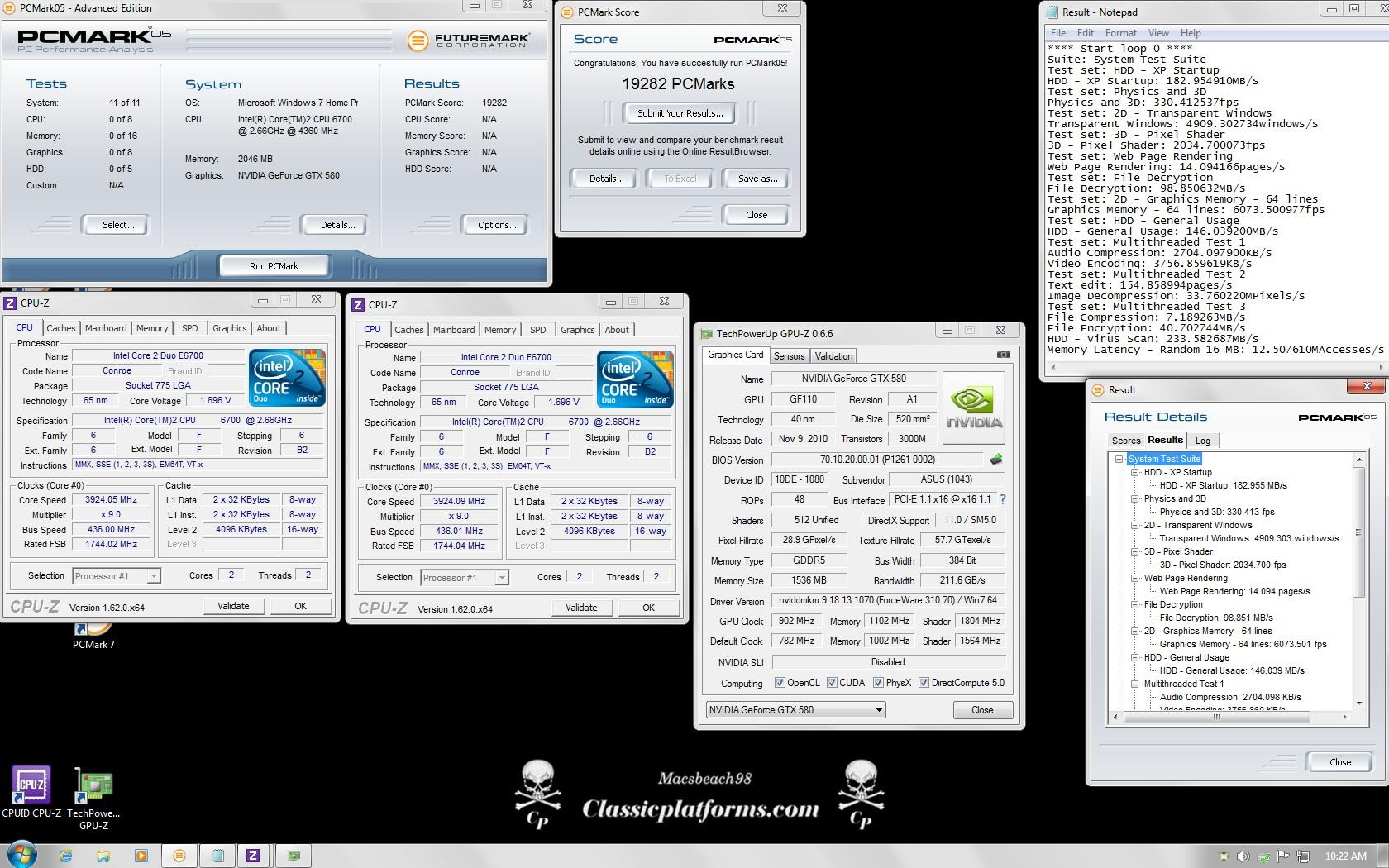Toggle the CUDA checkbox in GPU-Z
Screen dimensions: 1389x868
pyautogui.click(x=831, y=683)
